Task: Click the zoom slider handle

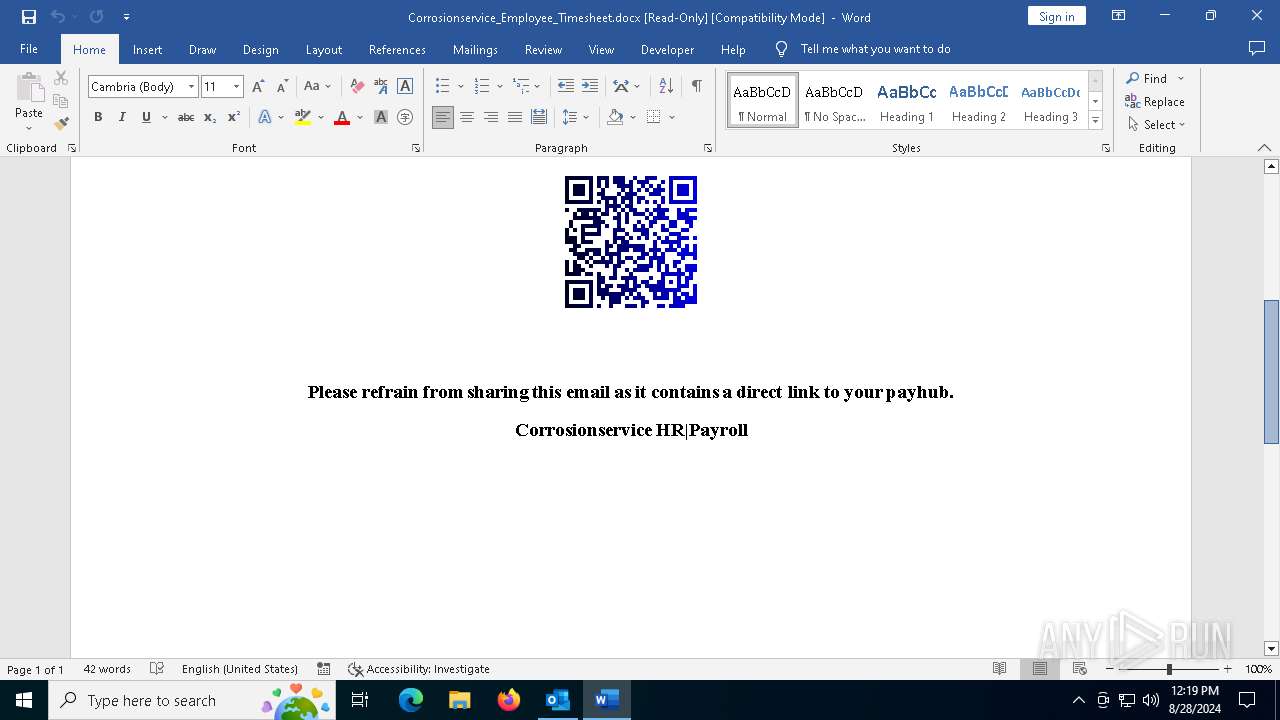Action: (1169, 669)
